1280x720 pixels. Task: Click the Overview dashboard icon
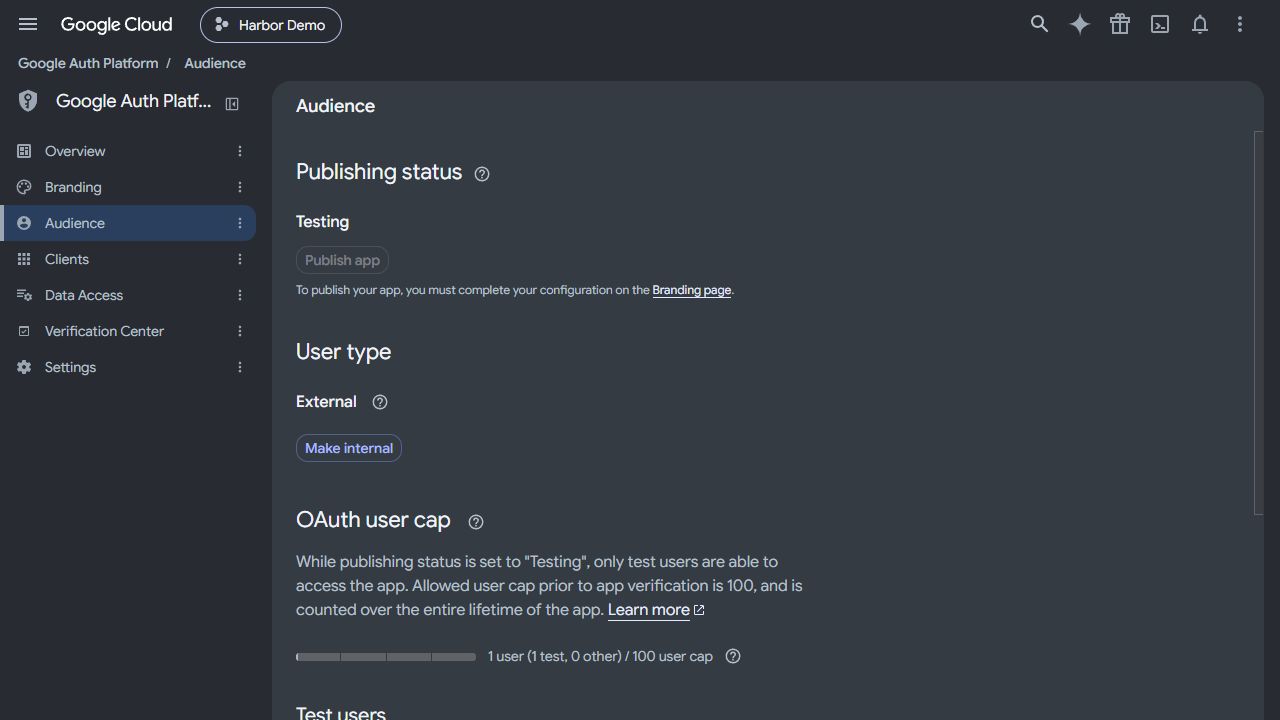(24, 151)
